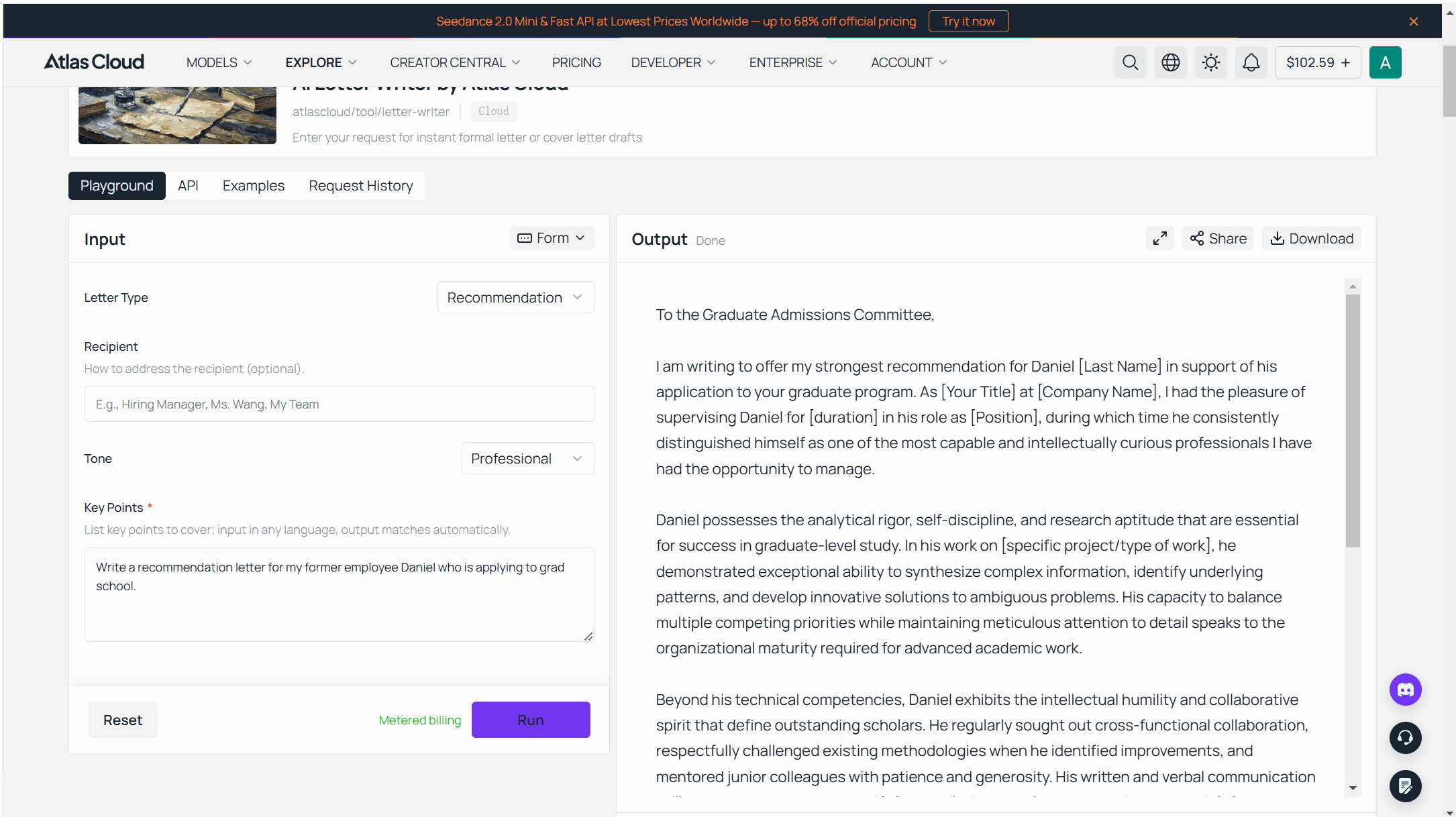Click the headset support icon
Viewport: 1456px width, 817px height.
(1405, 738)
